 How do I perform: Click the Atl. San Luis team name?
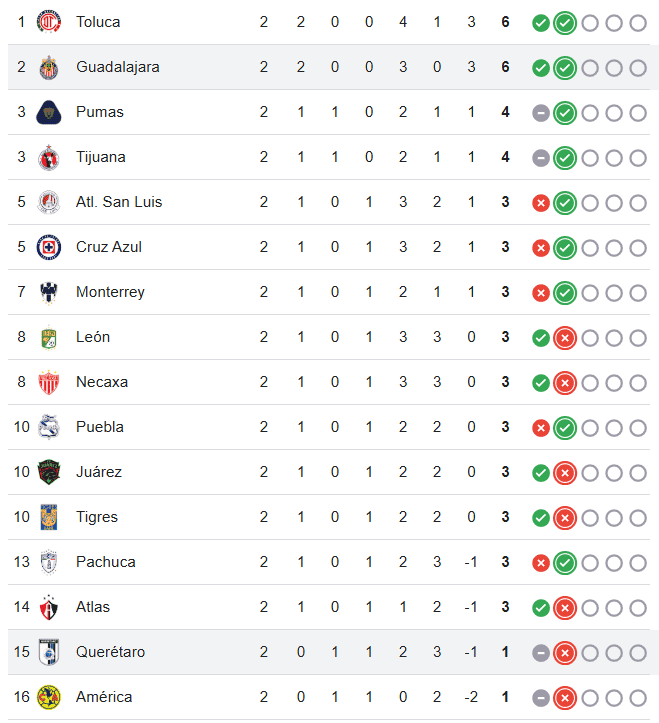119,202
